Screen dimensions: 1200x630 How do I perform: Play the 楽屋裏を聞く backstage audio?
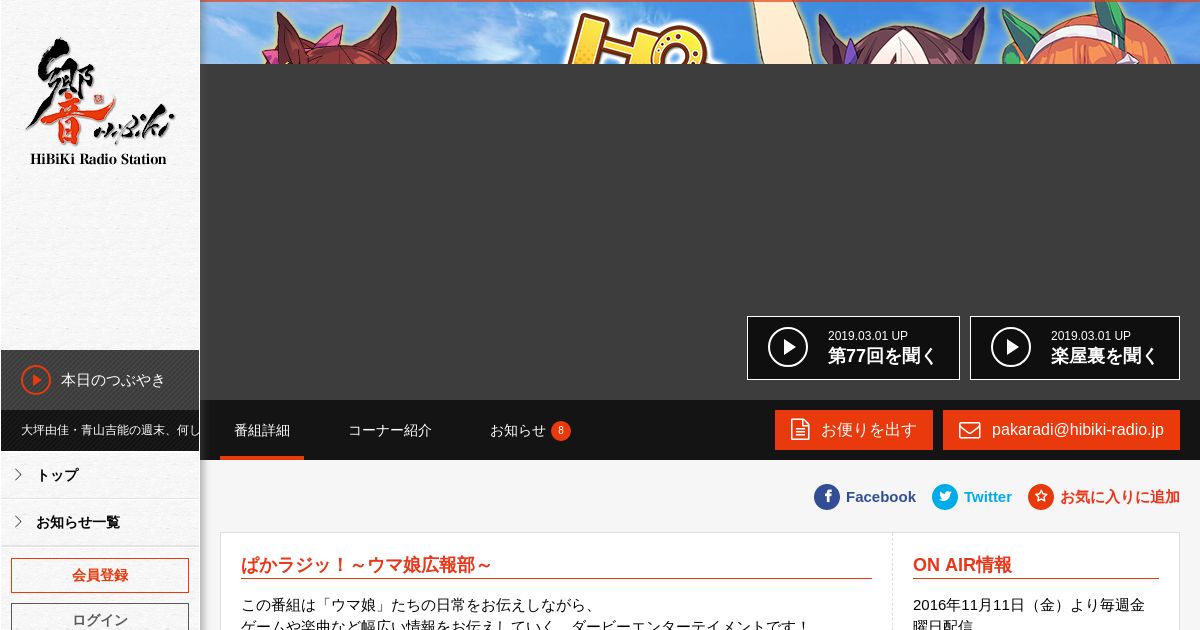tap(1075, 348)
